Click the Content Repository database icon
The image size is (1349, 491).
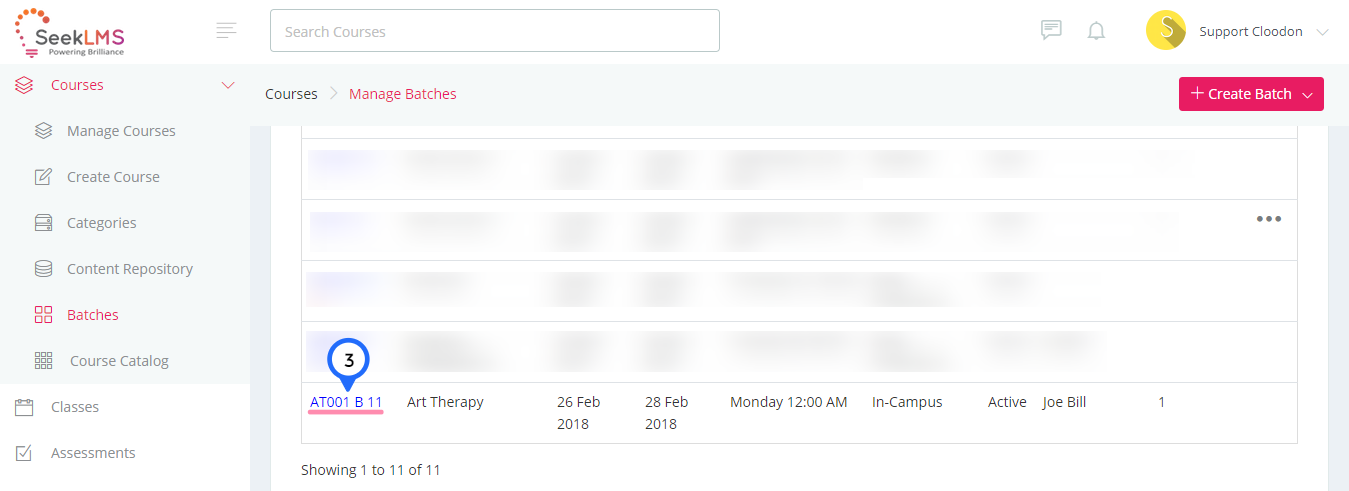pyautogui.click(x=43, y=269)
